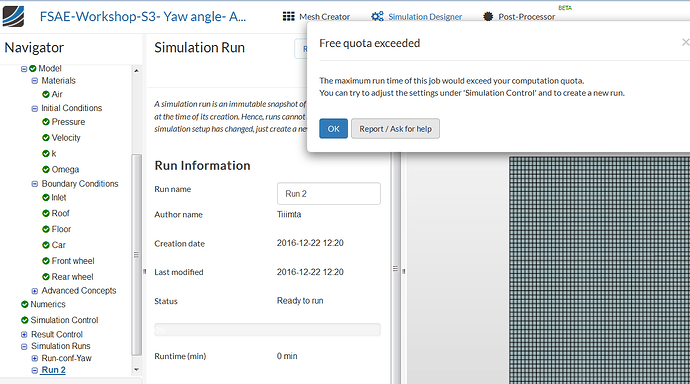Click the green check icon beside Numerics
The width and height of the screenshot is (690, 384).
pos(25,304)
